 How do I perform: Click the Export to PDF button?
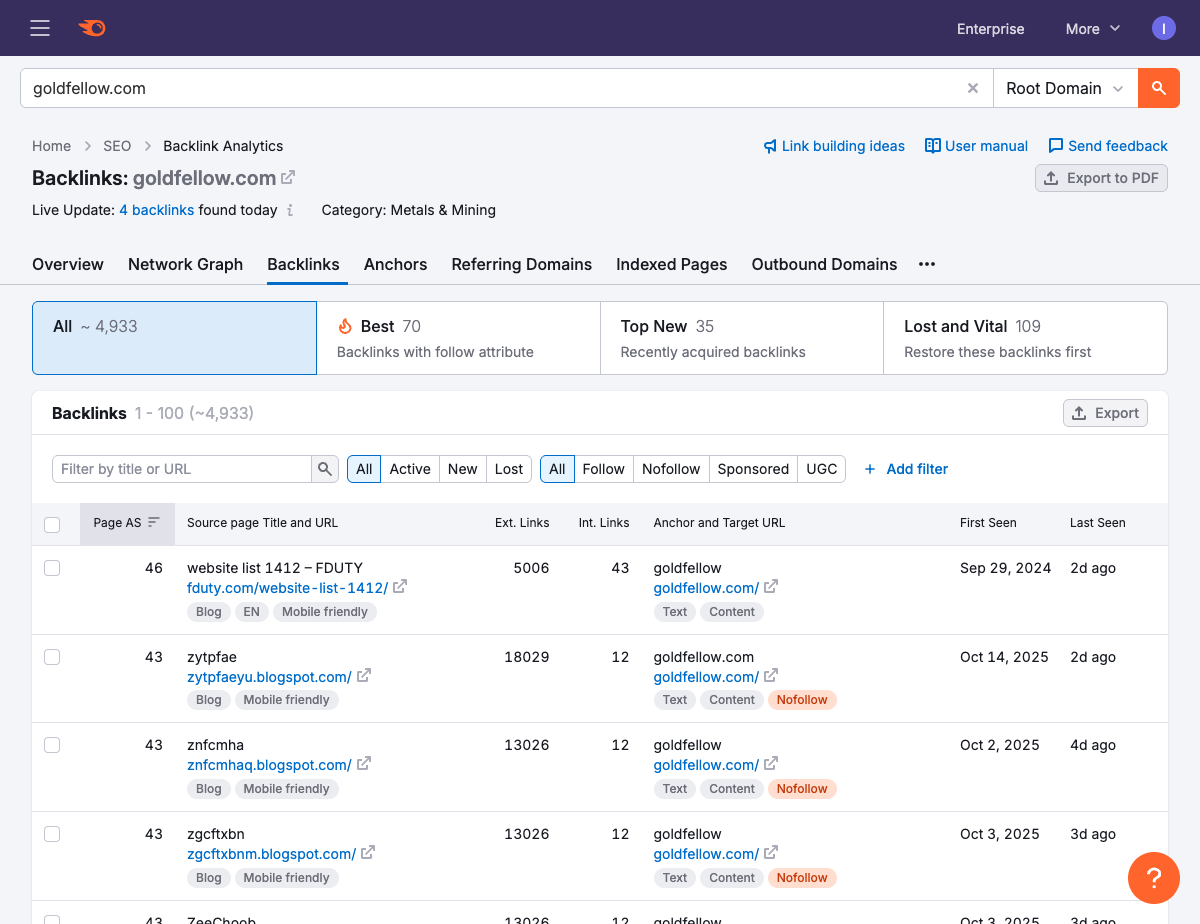pyautogui.click(x=1101, y=178)
